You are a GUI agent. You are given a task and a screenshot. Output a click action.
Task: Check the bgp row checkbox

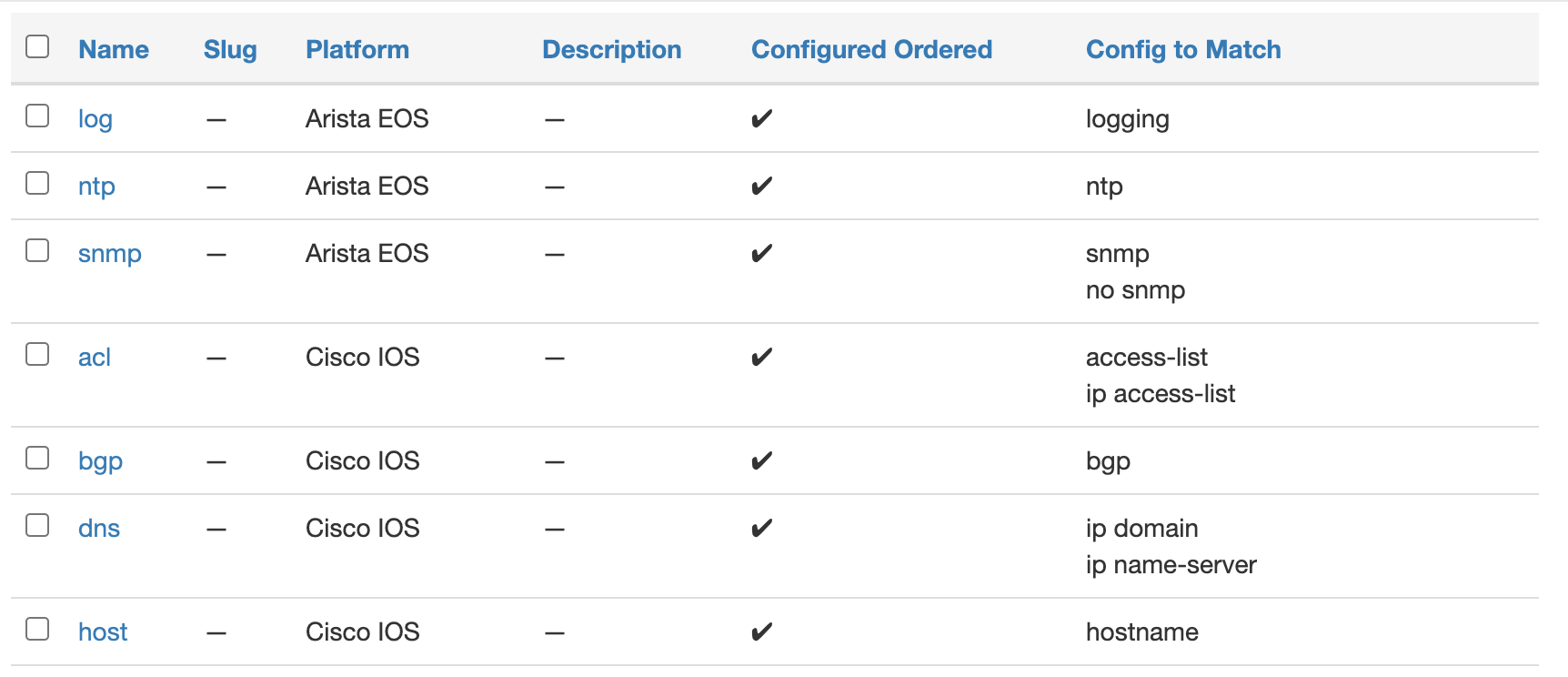tap(36, 458)
